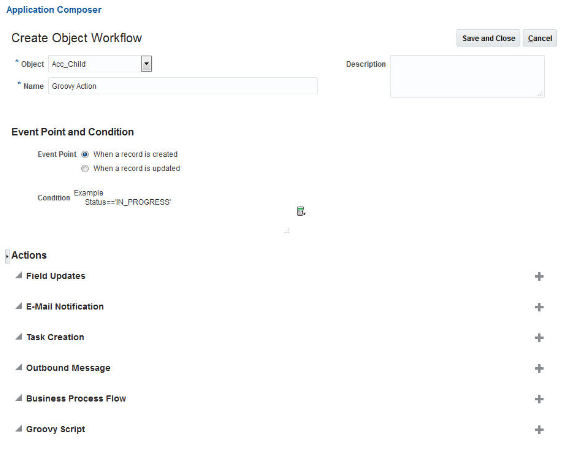Image resolution: width=566 pixels, height=475 pixels.
Task: Collapse the Business Process Flow section
Action: pos(19,398)
